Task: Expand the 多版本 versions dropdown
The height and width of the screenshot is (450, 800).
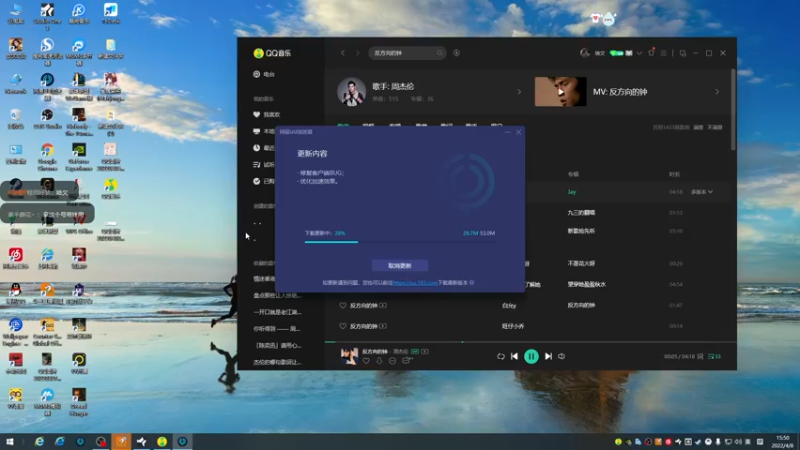Action: (702, 192)
